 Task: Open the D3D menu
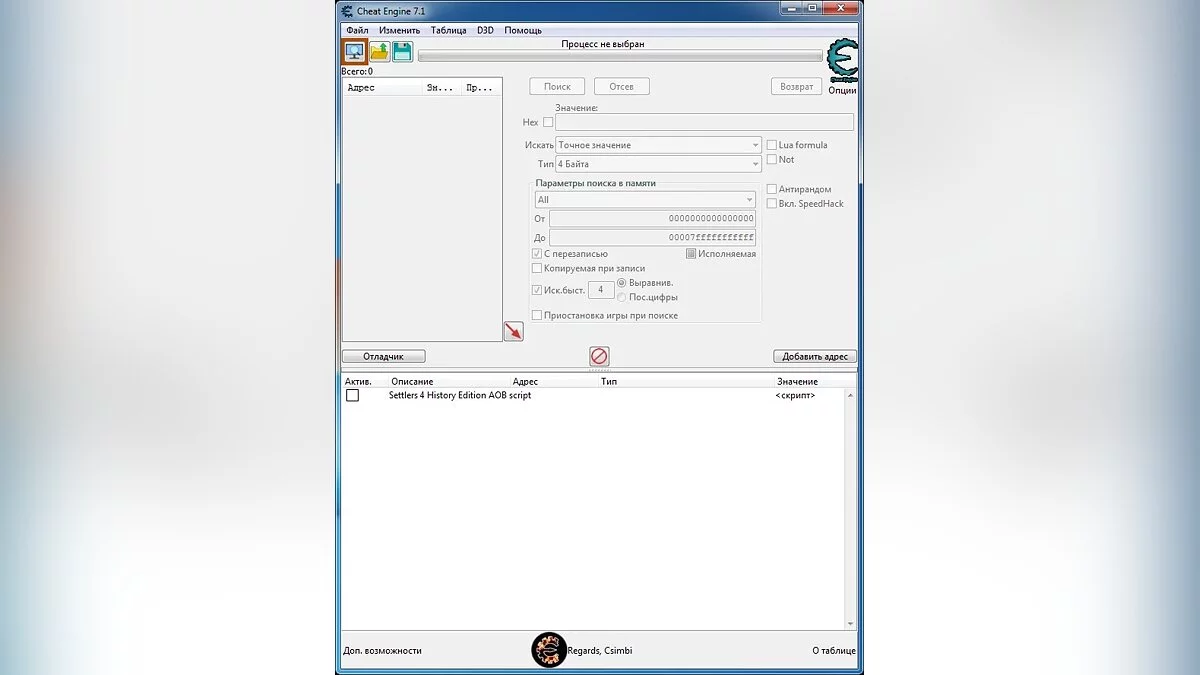(x=486, y=30)
